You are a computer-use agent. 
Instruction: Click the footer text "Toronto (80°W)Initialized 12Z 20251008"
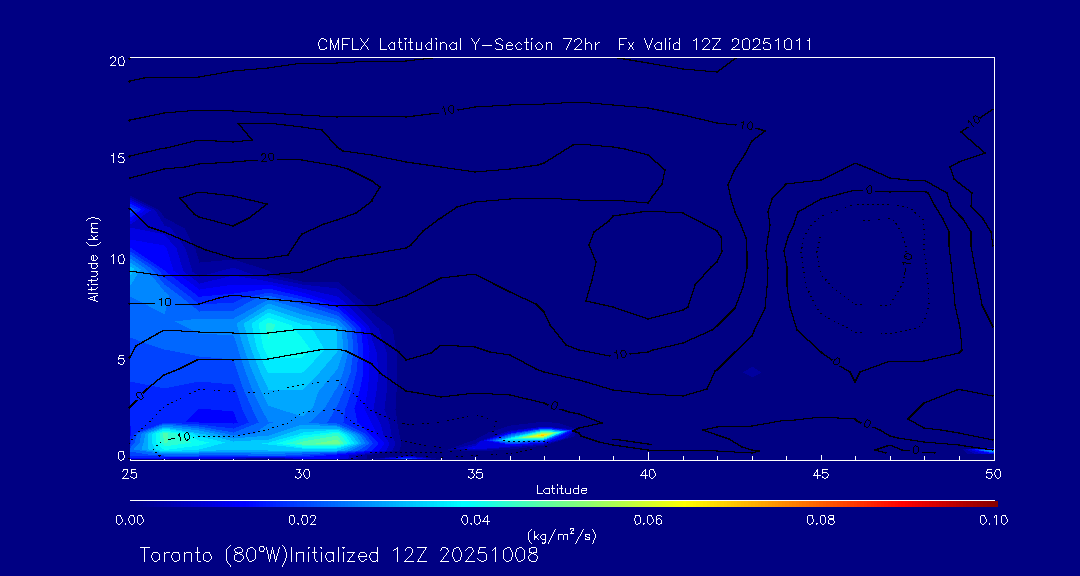point(339,555)
